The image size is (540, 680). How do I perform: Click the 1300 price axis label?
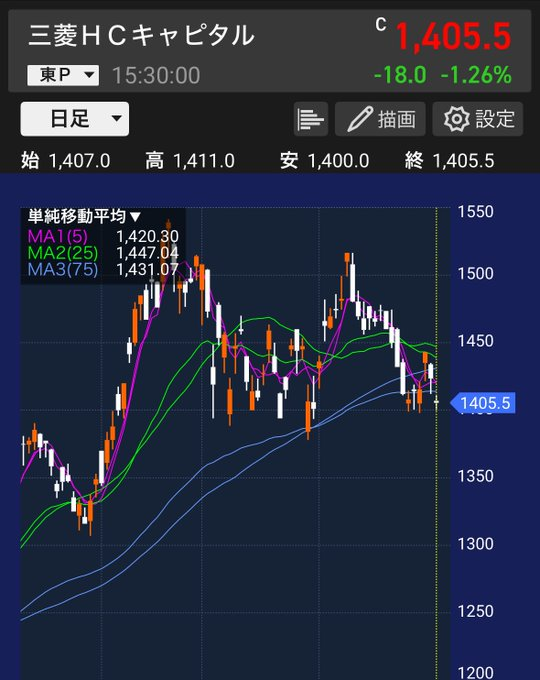(x=476, y=544)
